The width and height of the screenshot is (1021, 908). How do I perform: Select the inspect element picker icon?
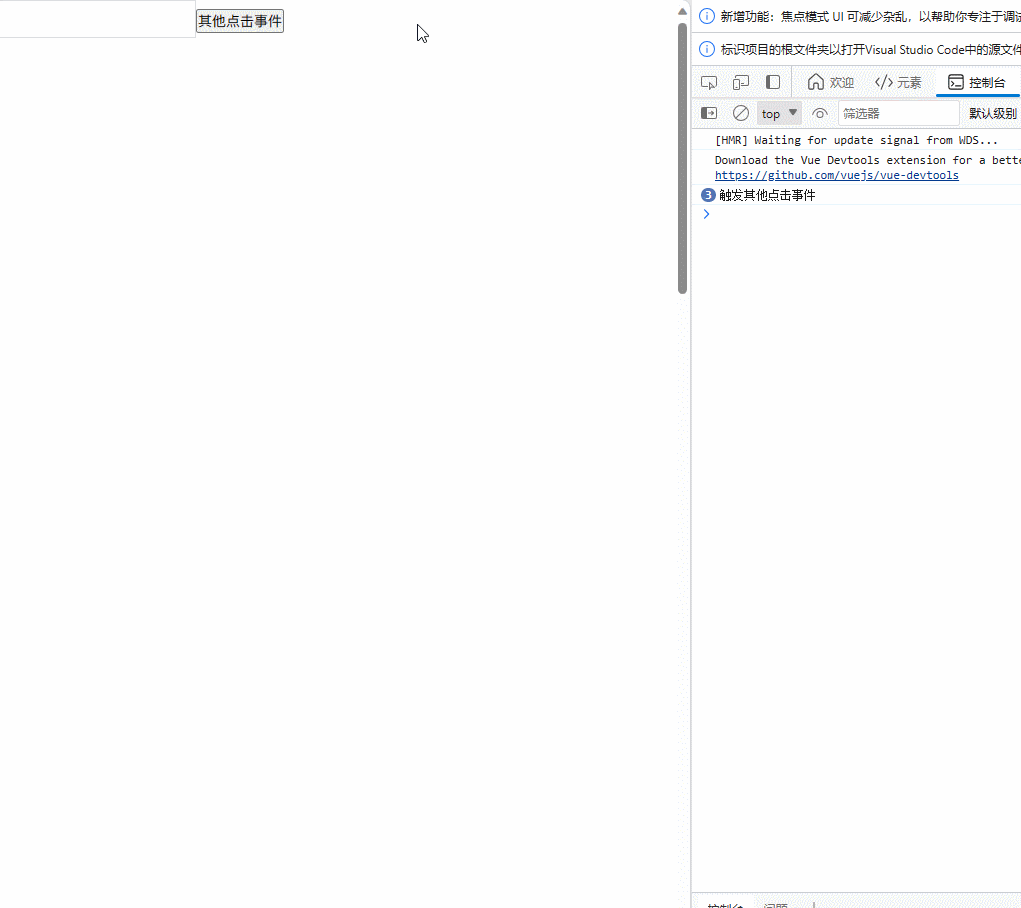tap(708, 83)
